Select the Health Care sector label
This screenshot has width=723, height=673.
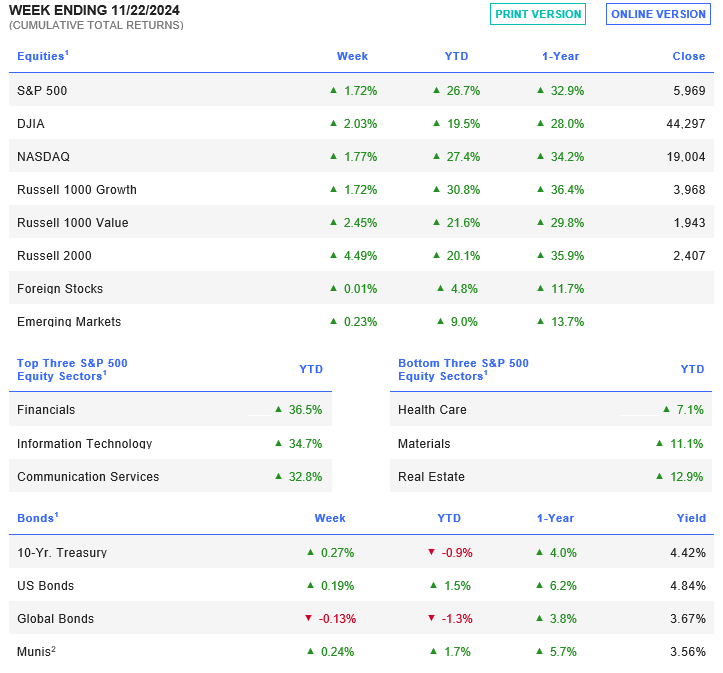coord(432,410)
